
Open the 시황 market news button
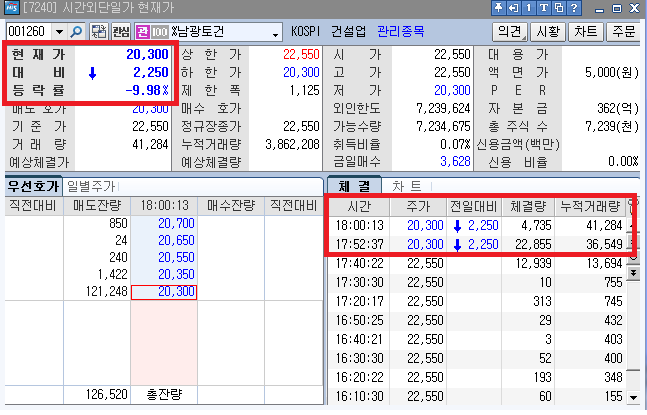[548, 31]
